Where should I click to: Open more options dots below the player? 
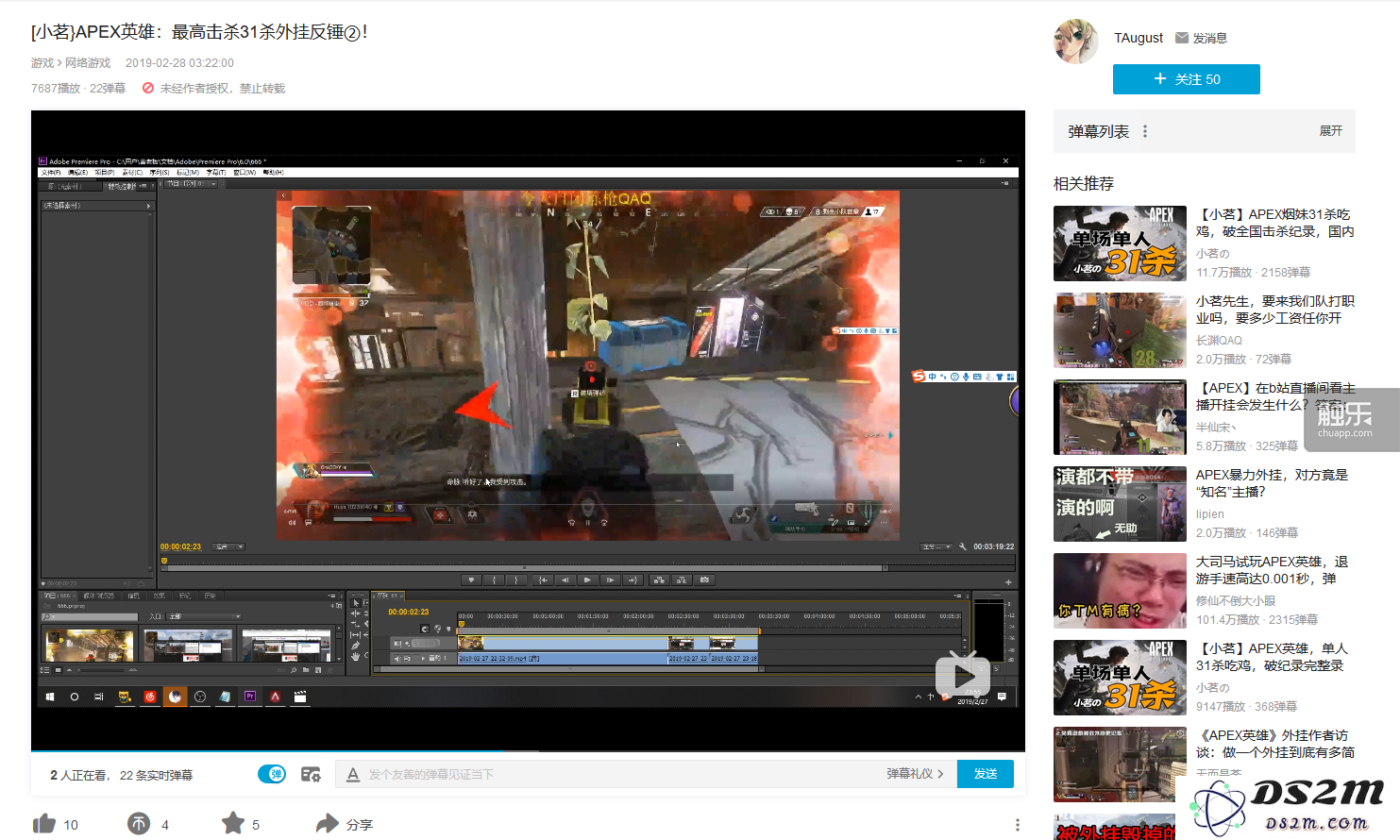1017,825
